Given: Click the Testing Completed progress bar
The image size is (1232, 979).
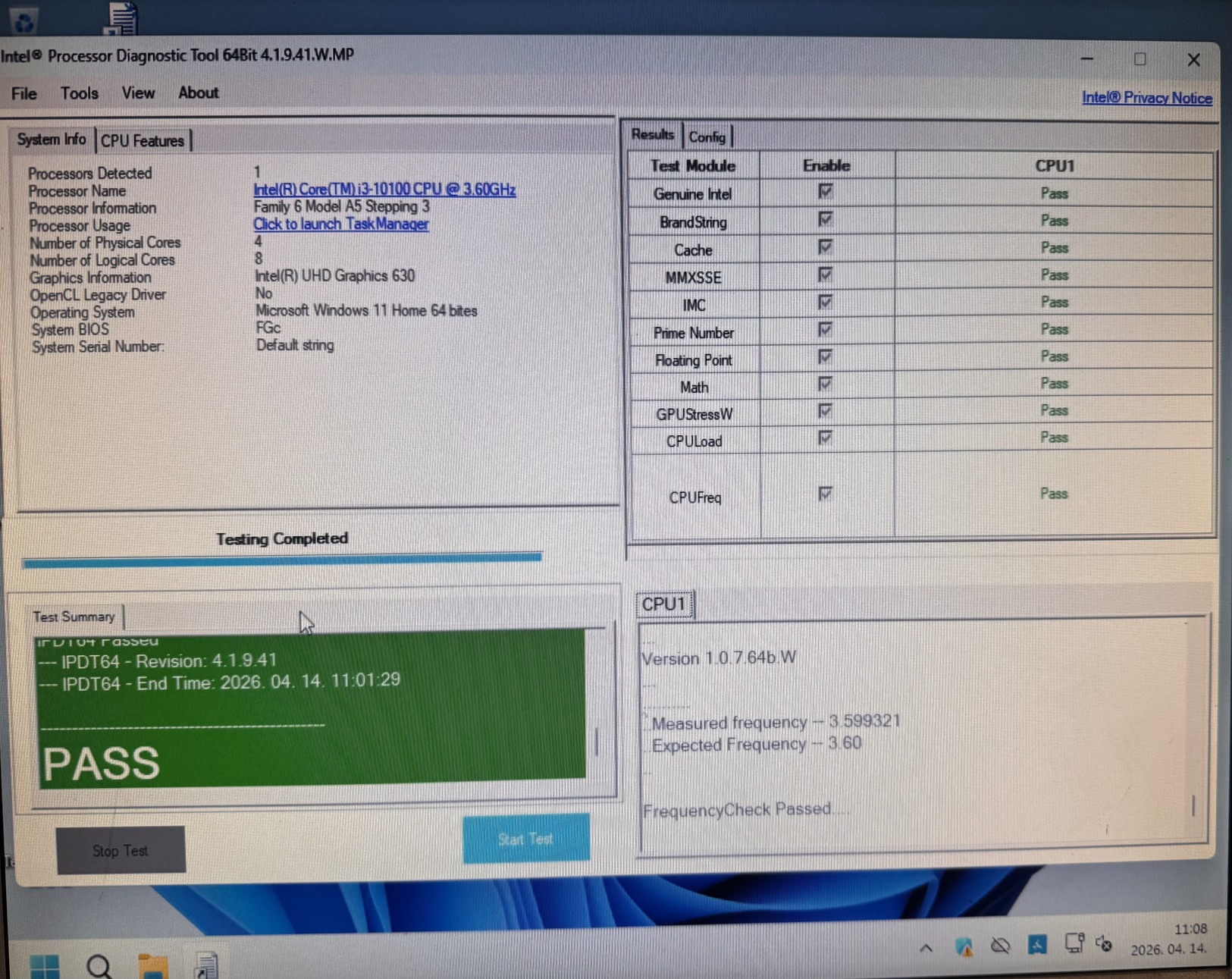Looking at the screenshot, I should click(x=282, y=559).
